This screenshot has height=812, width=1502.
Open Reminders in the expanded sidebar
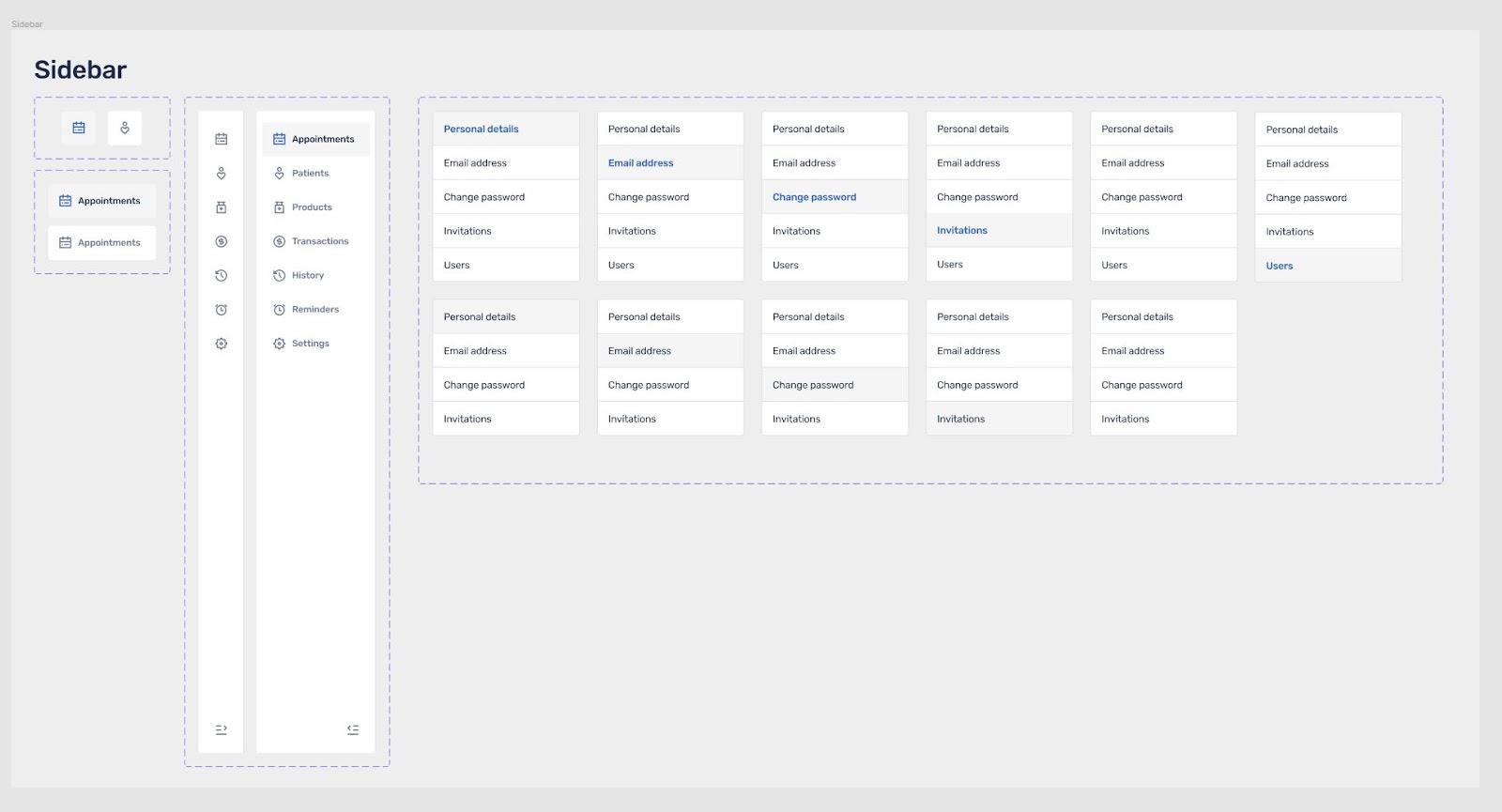(315, 309)
